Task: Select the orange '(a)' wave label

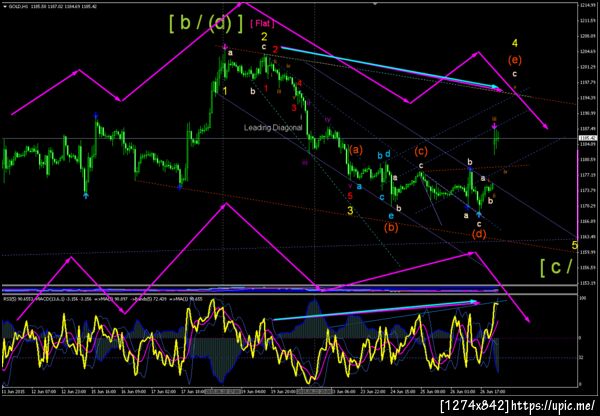Action: (355, 150)
